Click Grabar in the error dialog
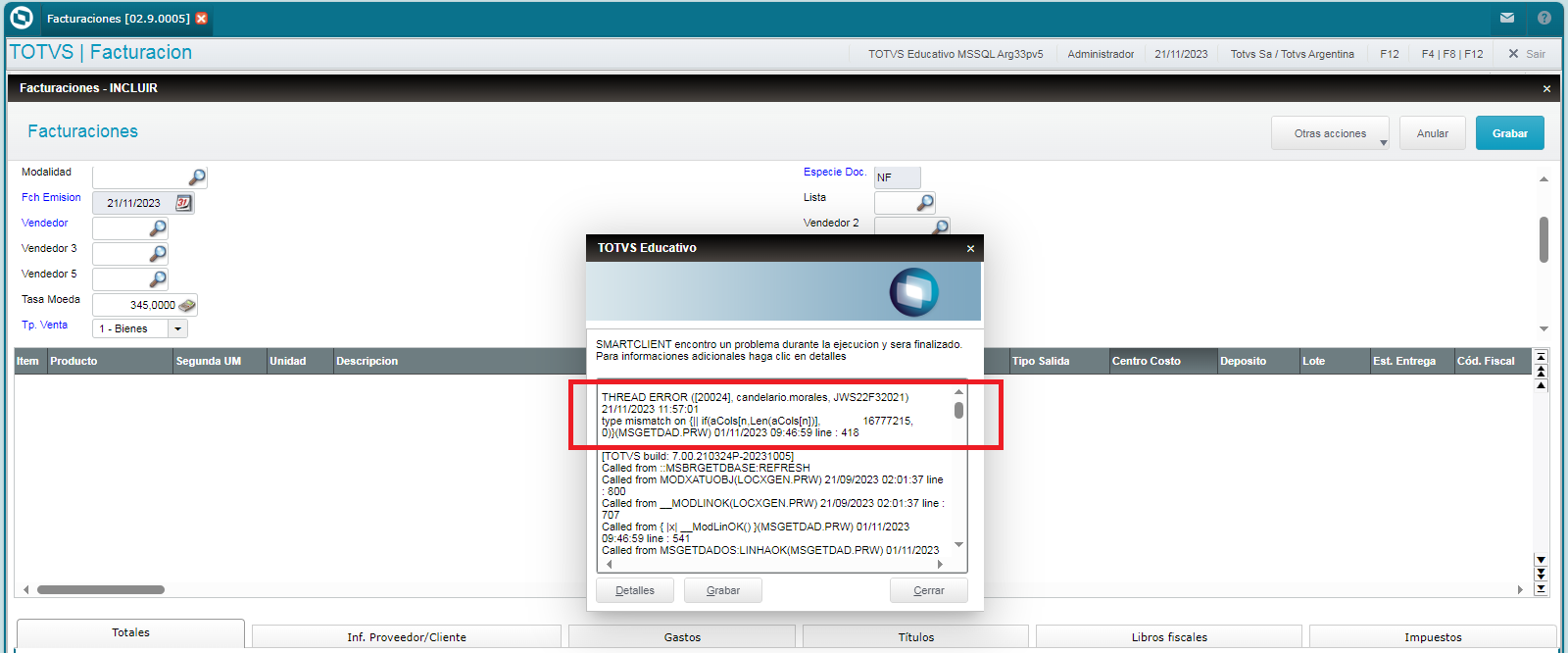 723,590
